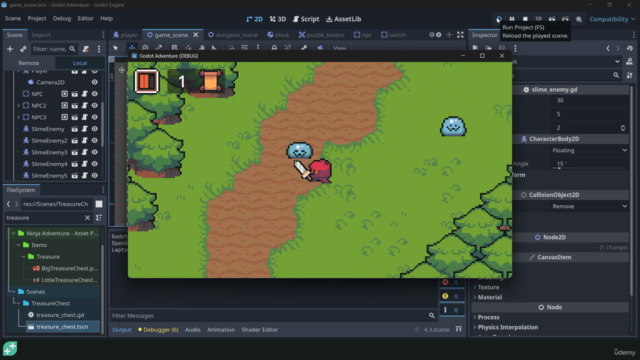The image size is (640, 360).
Task: Open the Output bottom panel
Action: 122,330
